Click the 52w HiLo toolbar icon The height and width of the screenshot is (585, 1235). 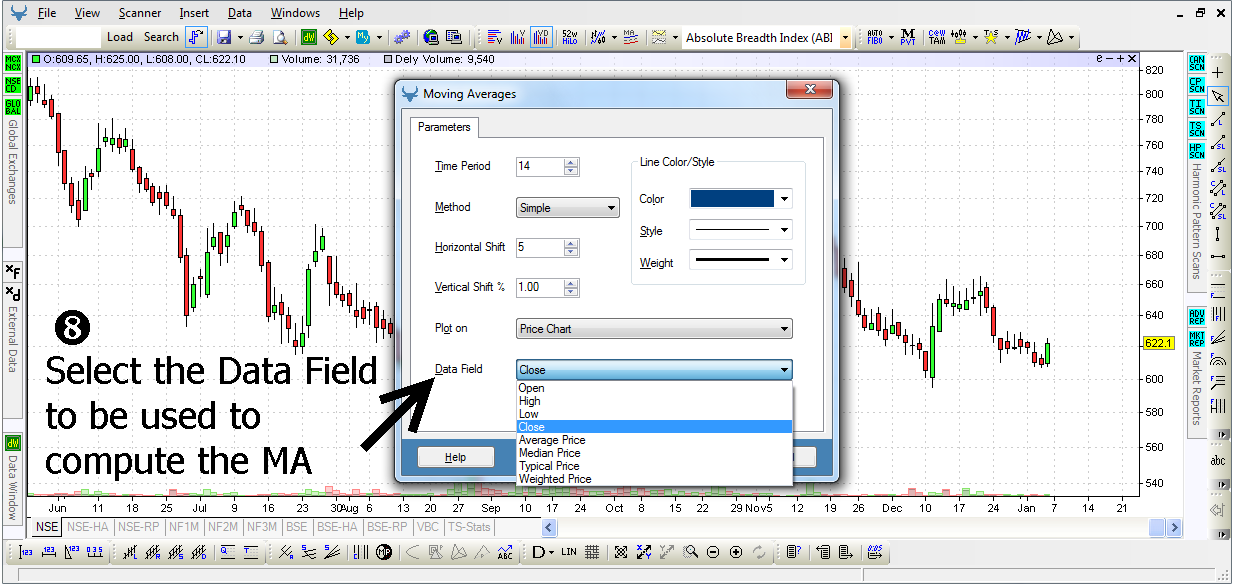570,37
